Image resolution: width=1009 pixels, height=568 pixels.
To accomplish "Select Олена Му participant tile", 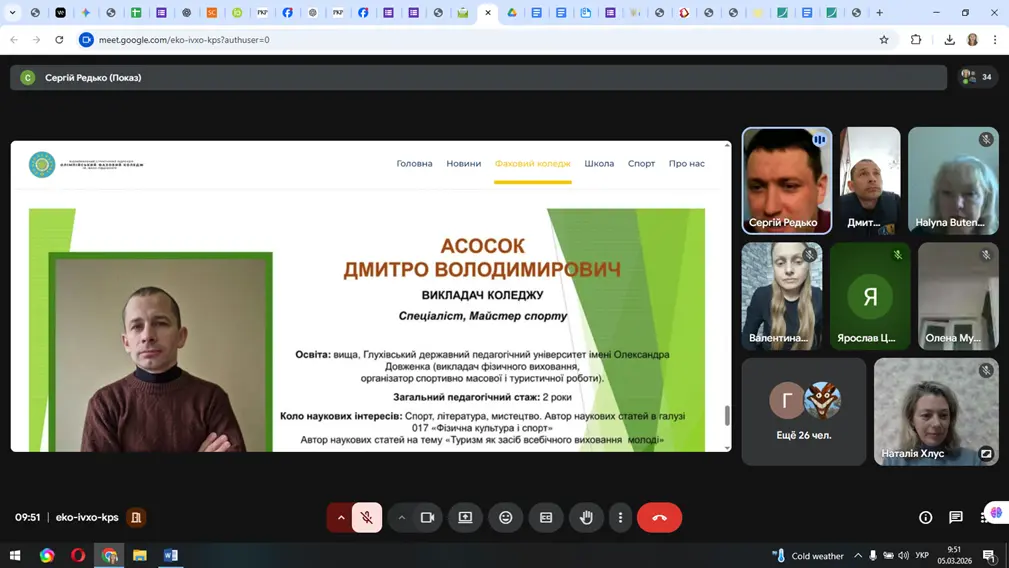I will pyautogui.click(x=958, y=297).
